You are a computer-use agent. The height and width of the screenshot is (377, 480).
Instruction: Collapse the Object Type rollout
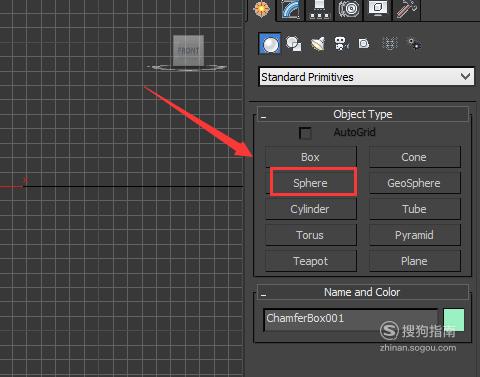click(x=363, y=114)
